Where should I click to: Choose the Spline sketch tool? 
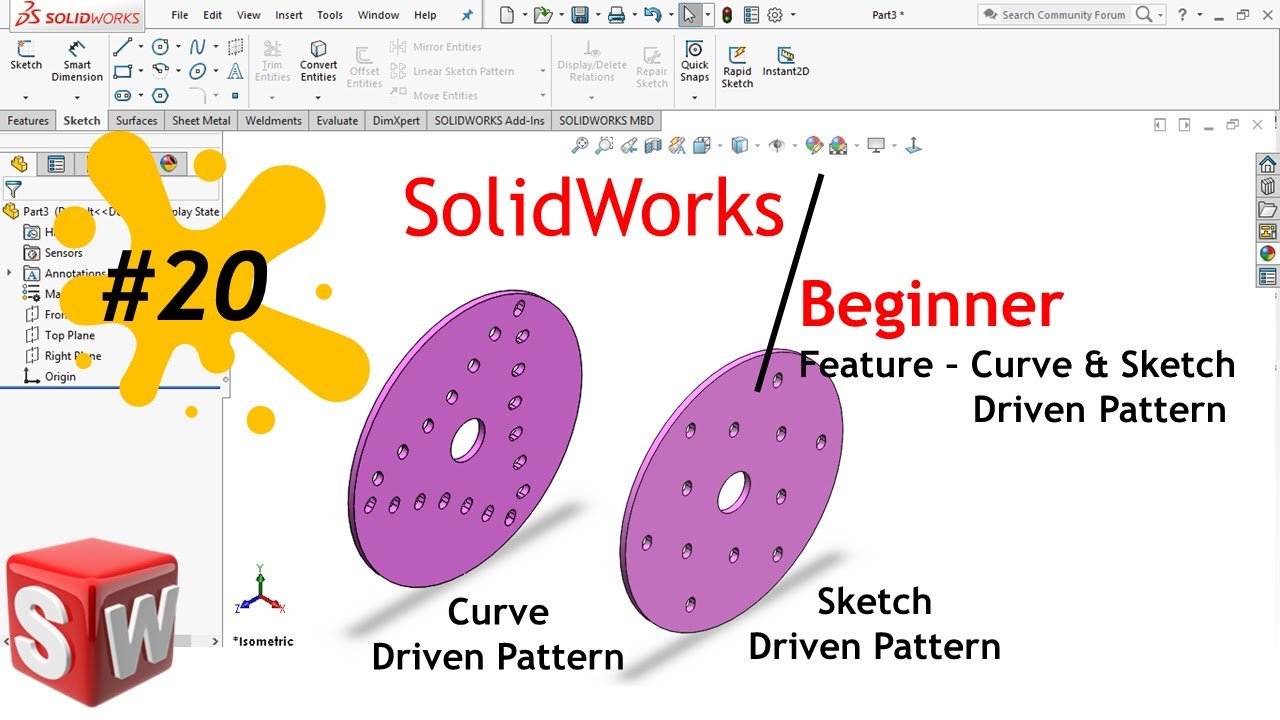pyautogui.click(x=198, y=47)
